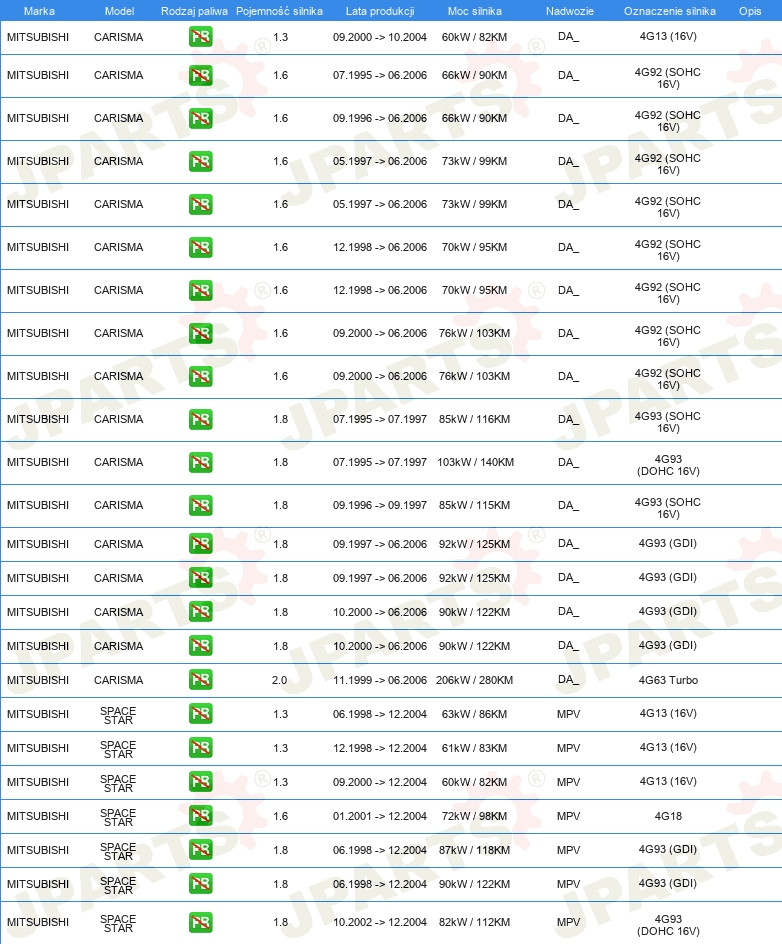This screenshot has width=782, height=944.
Task: Click the 206kW / 280KM power cell
Action: (x=474, y=680)
